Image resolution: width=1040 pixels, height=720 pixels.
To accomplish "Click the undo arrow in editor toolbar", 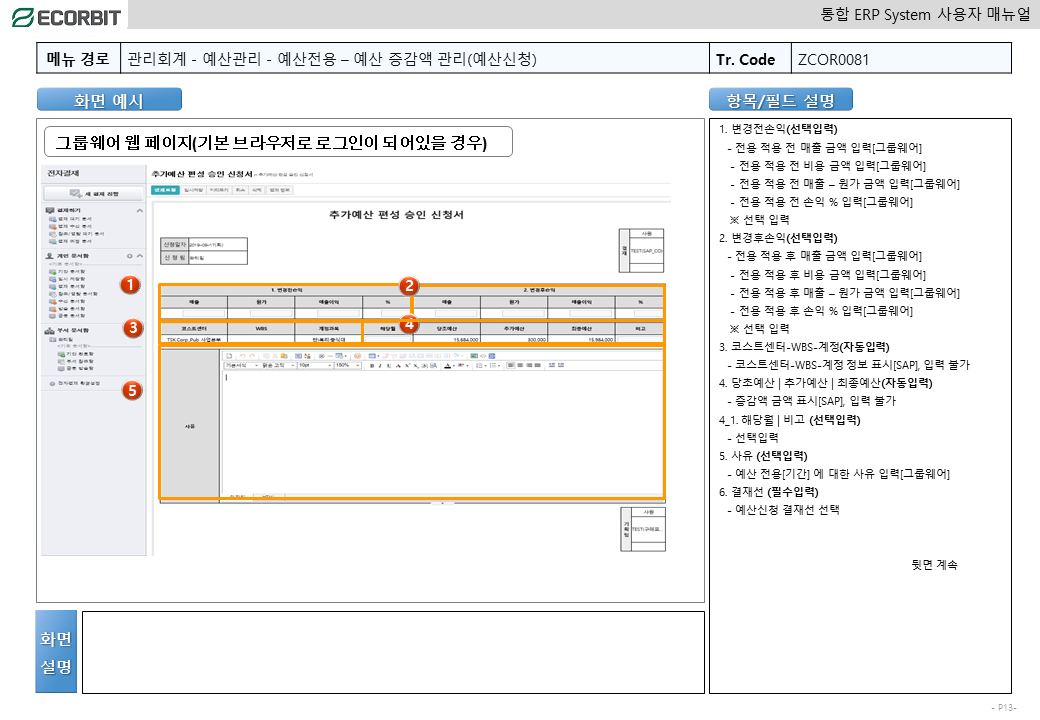I will (x=241, y=355).
